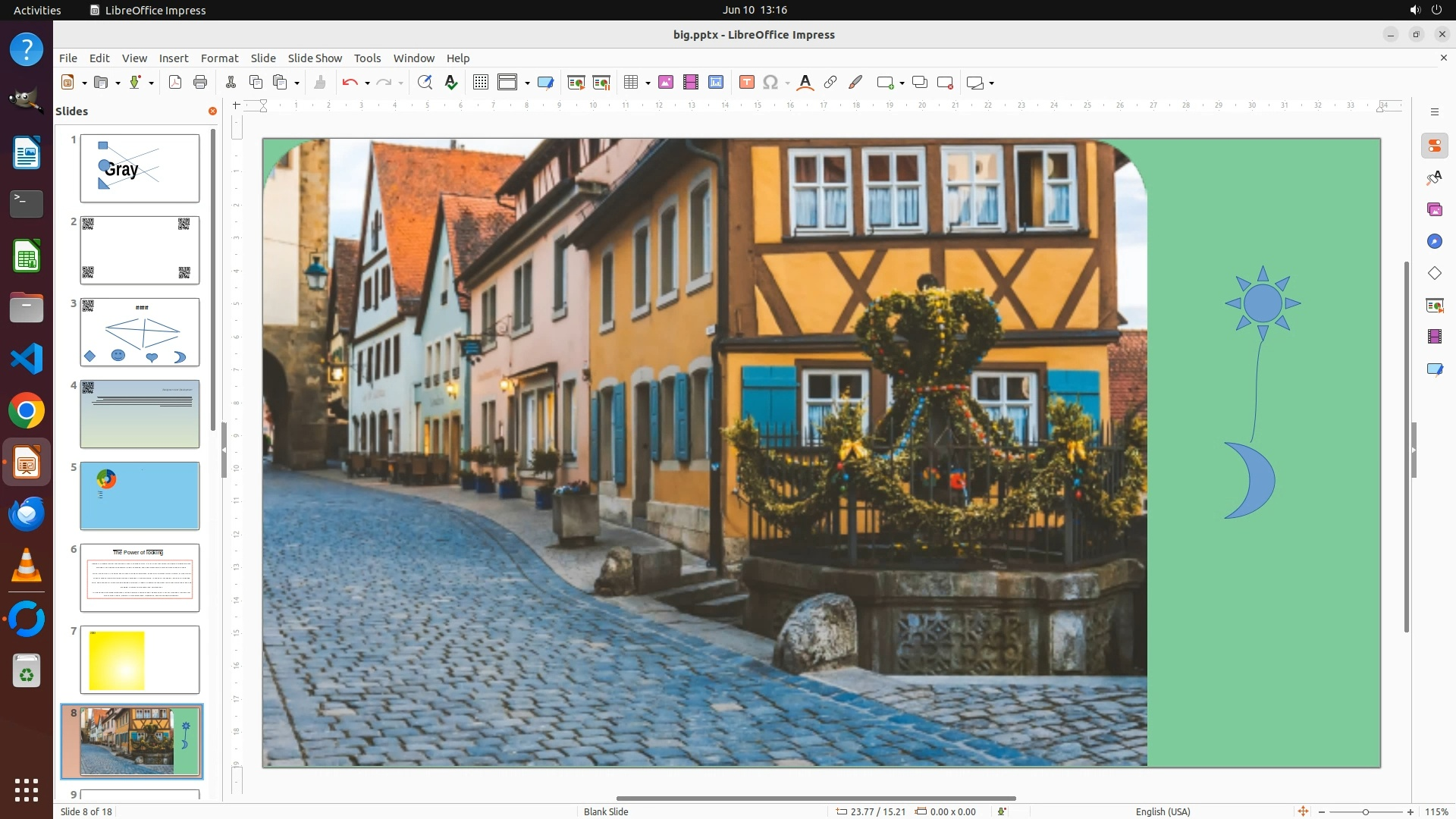This screenshot has height=819, width=1456.
Task: Toggle the Display Grid button
Action: [x=481, y=83]
